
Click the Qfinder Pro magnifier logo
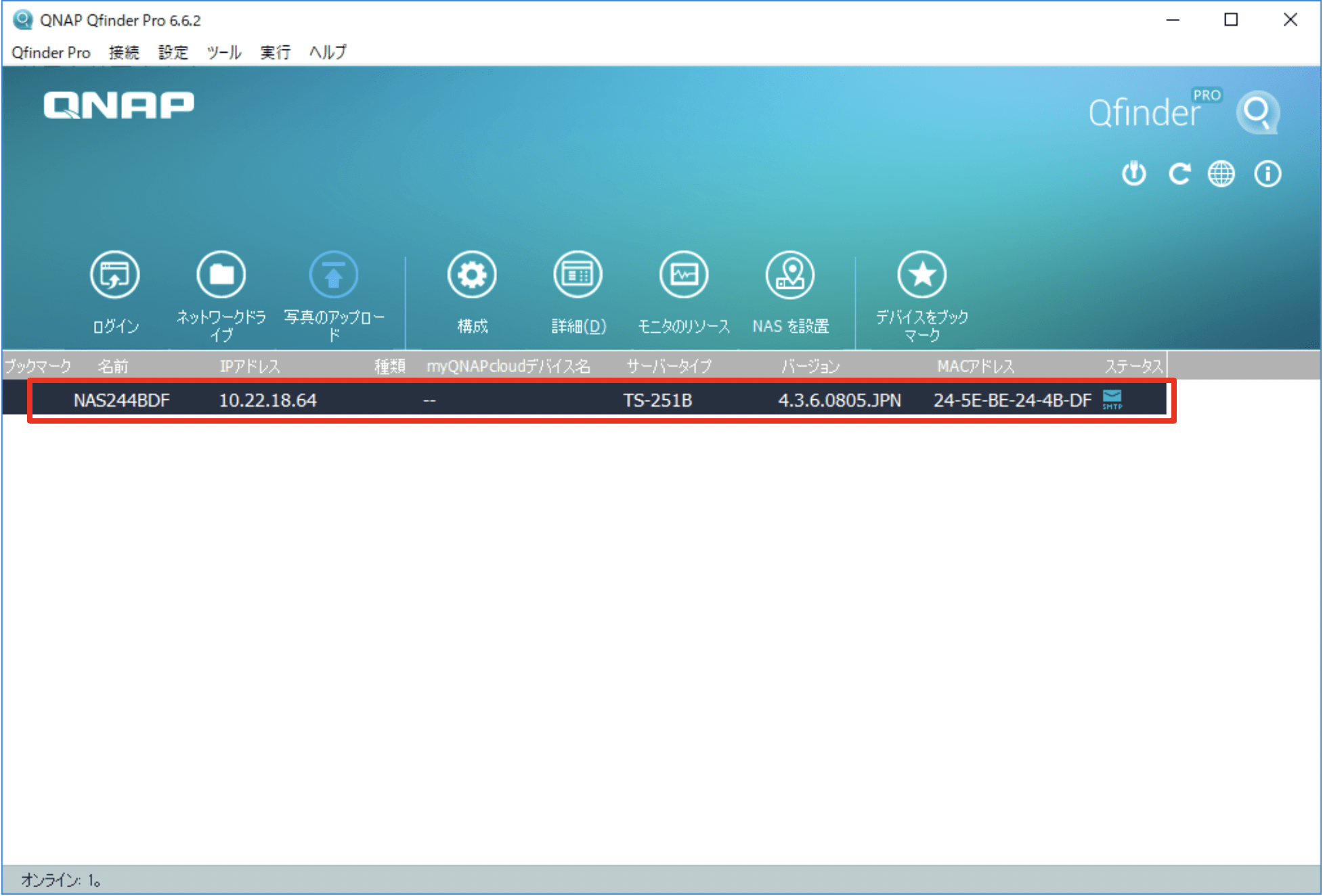tap(1258, 112)
